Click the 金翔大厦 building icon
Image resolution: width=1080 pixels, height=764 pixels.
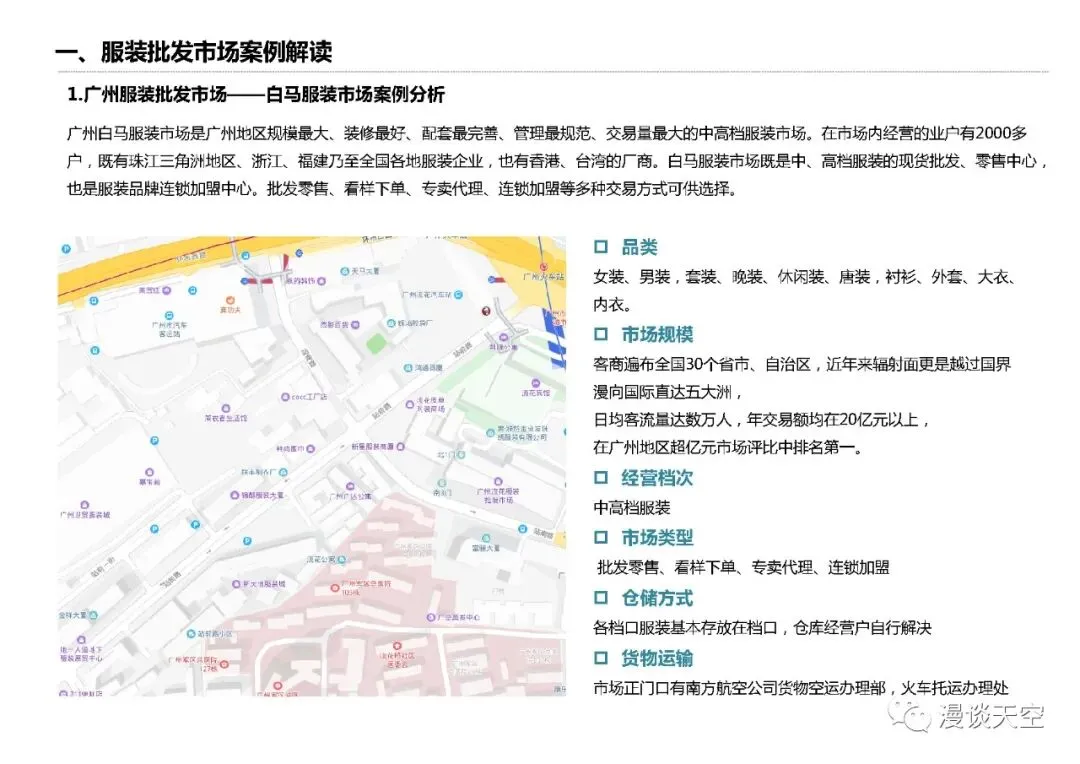point(94,615)
